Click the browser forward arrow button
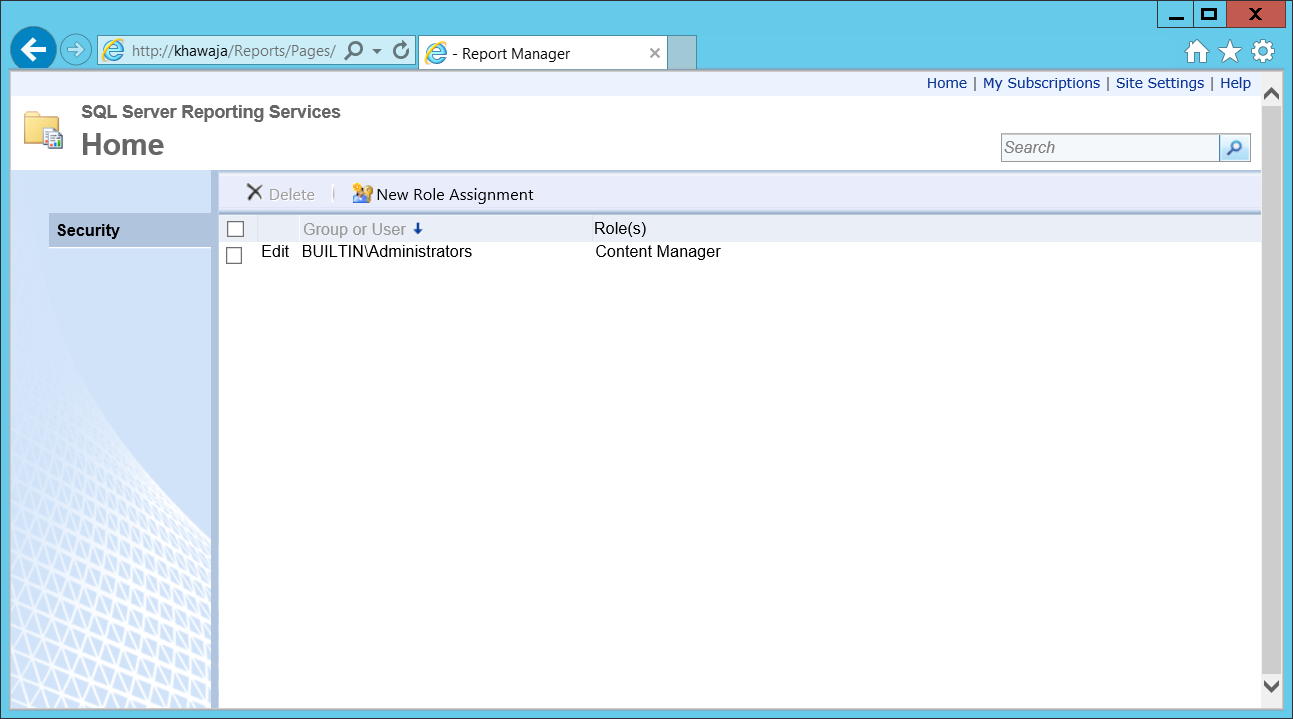1293x719 pixels. (76, 50)
